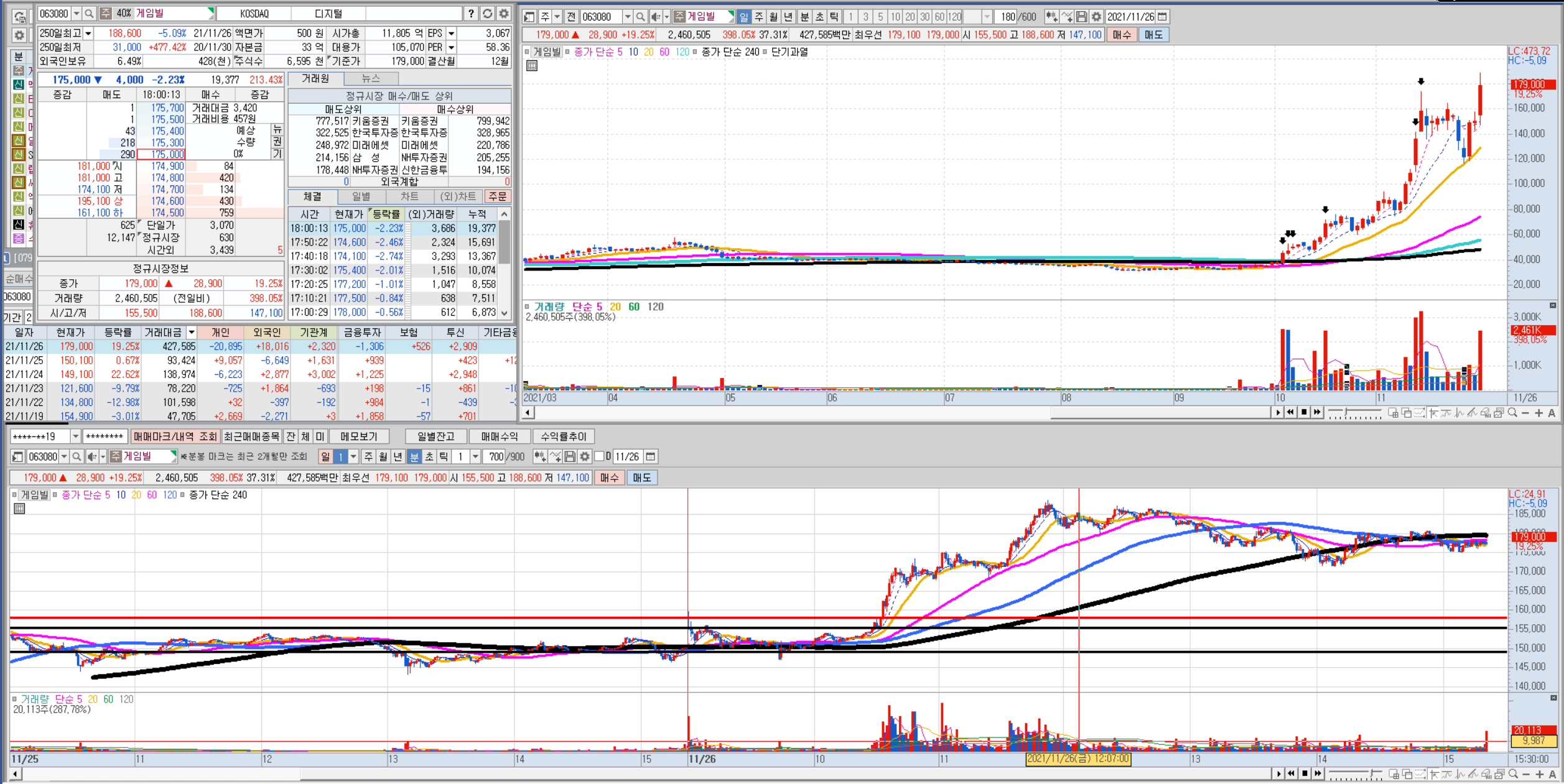
Task: Click fast-forward button below the daily chart
Action: 1317,412
